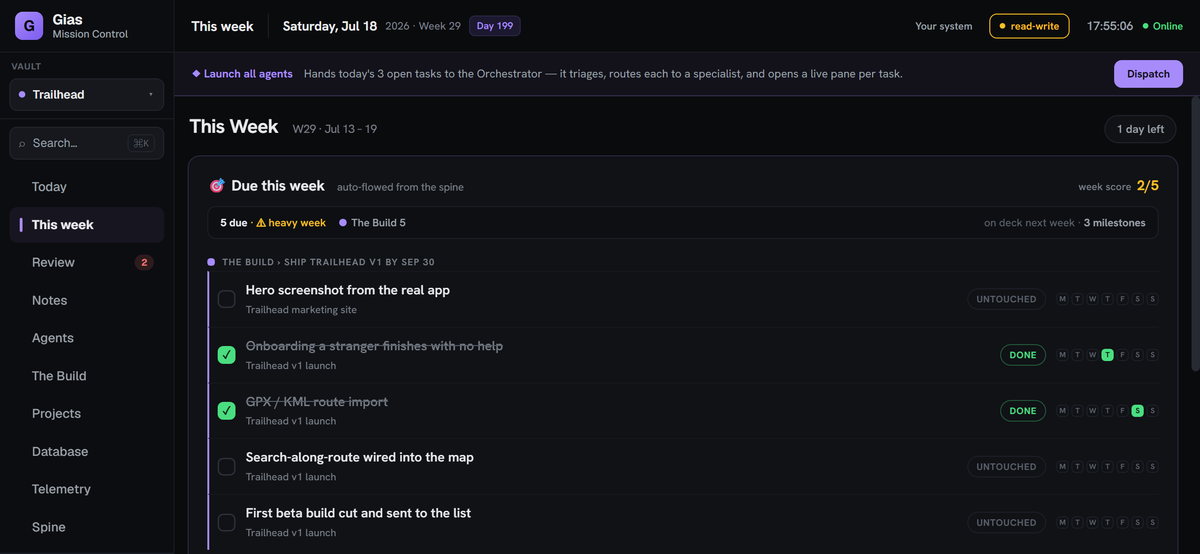1200x554 pixels.
Task: Click the purple G Gias logo
Action: coord(28,26)
